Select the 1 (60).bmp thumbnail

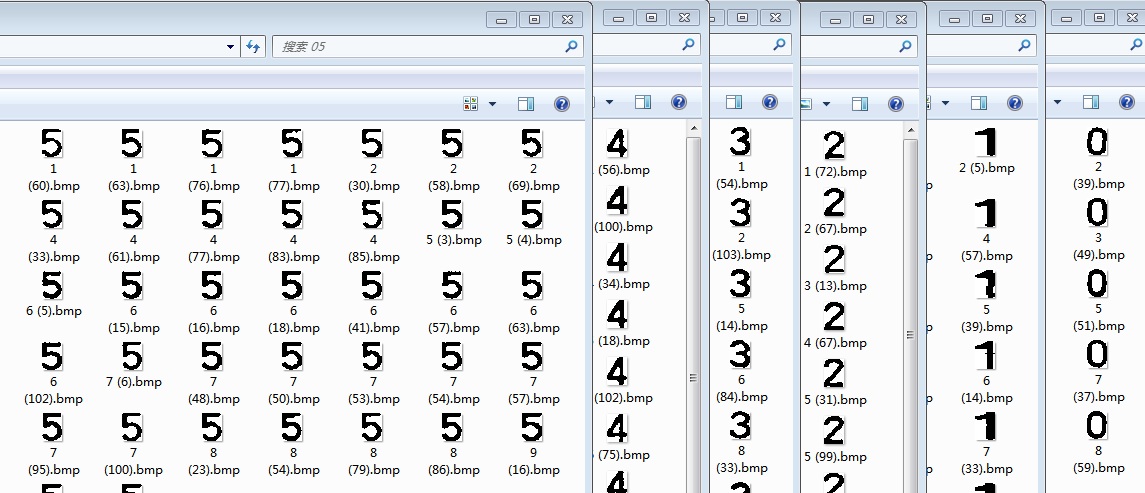pyautogui.click(x=53, y=143)
